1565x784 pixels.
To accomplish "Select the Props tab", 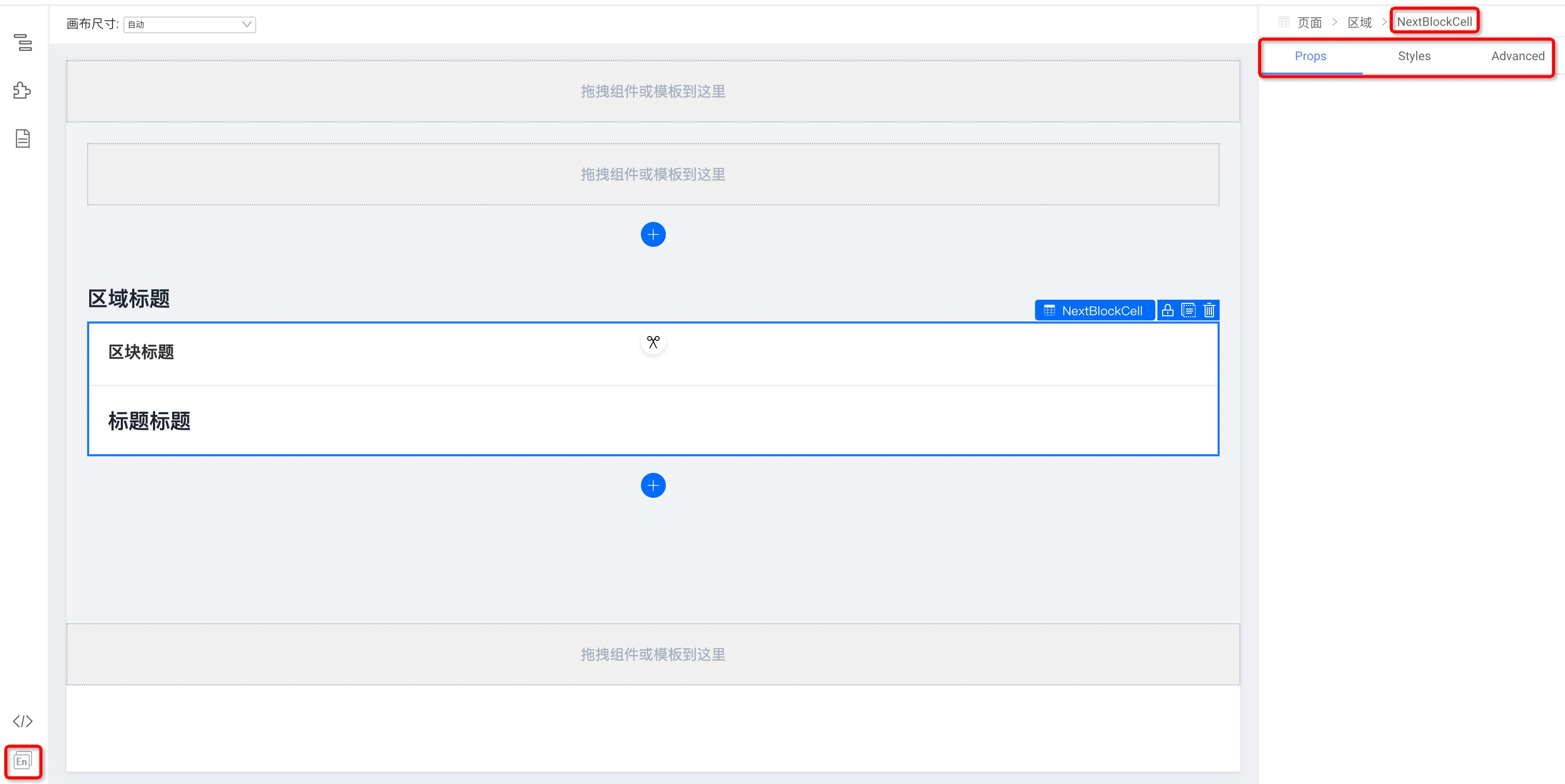I will [x=1310, y=56].
